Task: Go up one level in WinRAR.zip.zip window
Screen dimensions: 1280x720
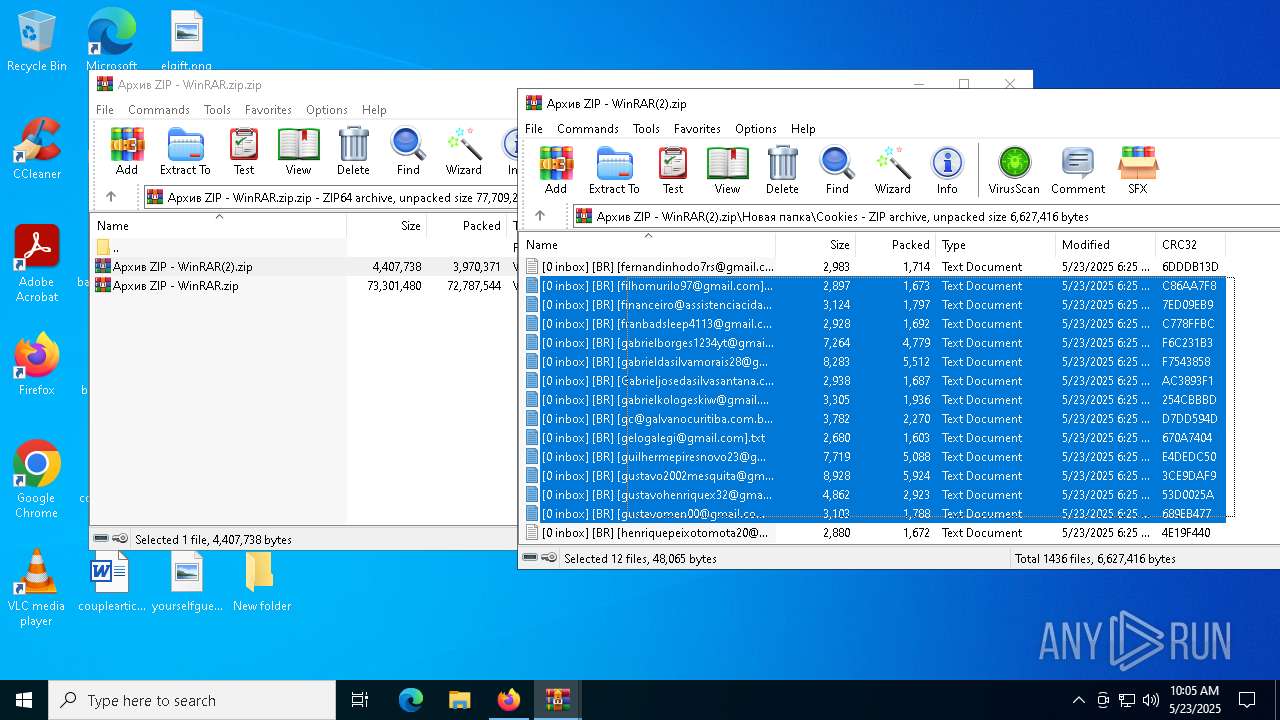Action: [111, 197]
